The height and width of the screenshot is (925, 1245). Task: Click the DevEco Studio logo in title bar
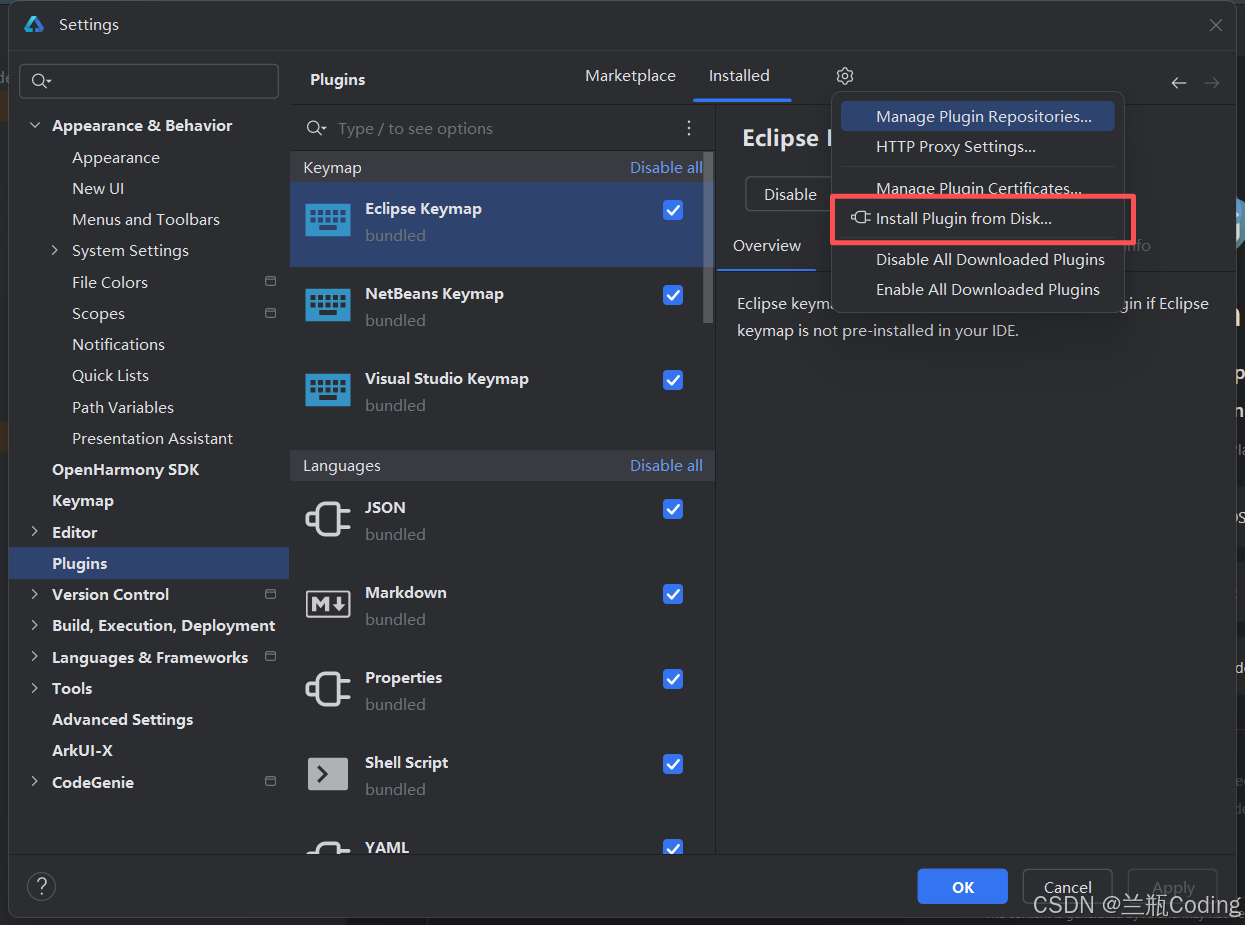coord(34,25)
